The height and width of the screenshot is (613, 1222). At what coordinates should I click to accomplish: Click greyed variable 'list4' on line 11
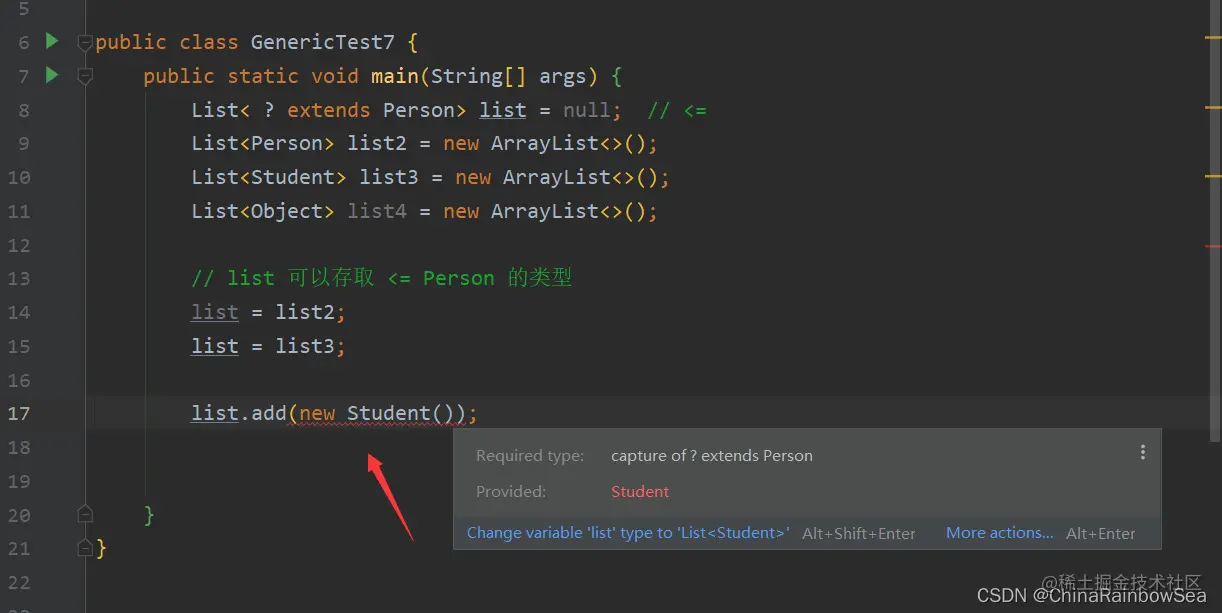pyautogui.click(x=377, y=212)
